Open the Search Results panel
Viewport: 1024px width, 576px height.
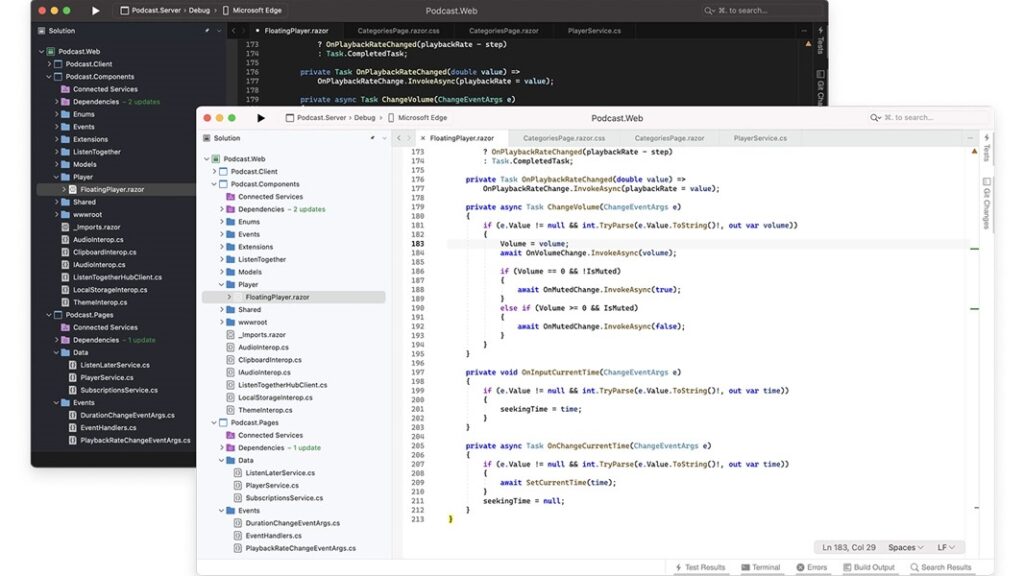941,566
